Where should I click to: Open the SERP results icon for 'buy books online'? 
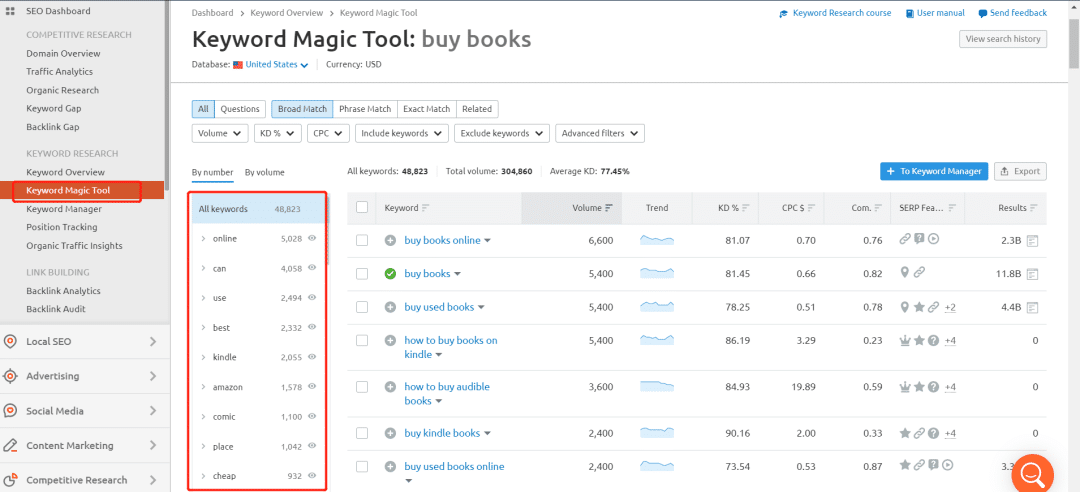click(x=1031, y=240)
